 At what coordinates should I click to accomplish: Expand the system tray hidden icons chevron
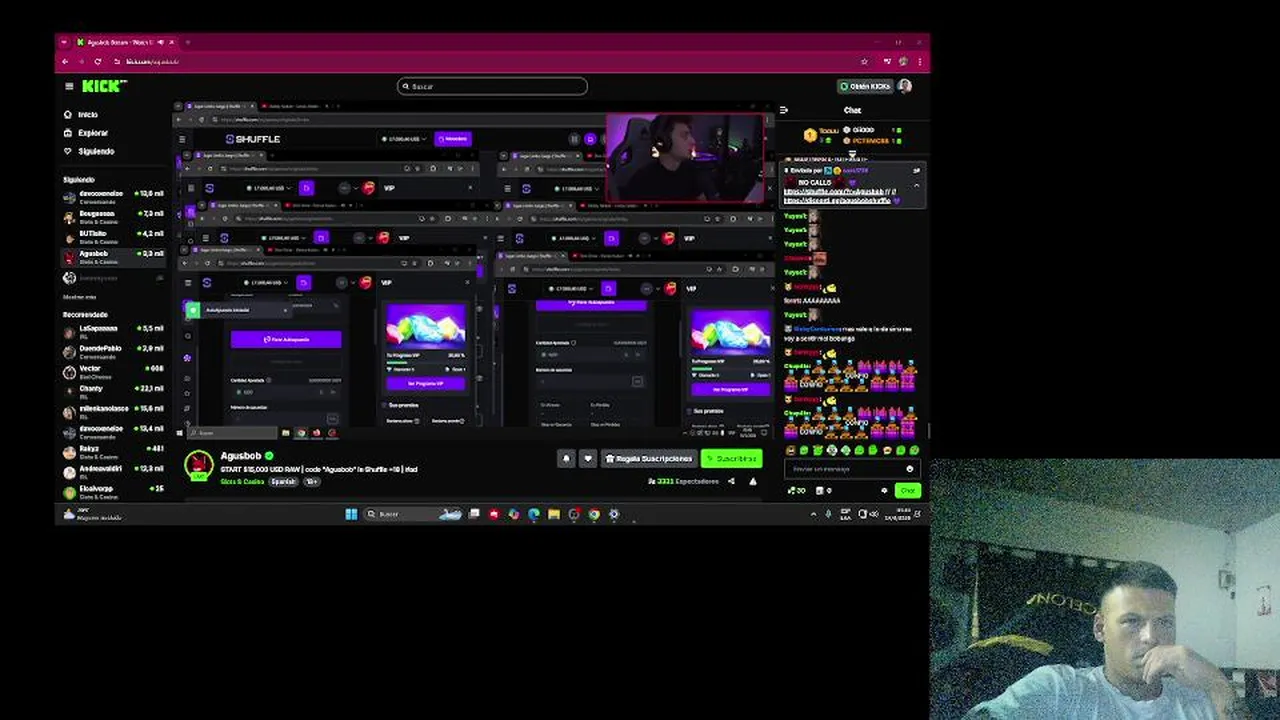[x=813, y=514]
